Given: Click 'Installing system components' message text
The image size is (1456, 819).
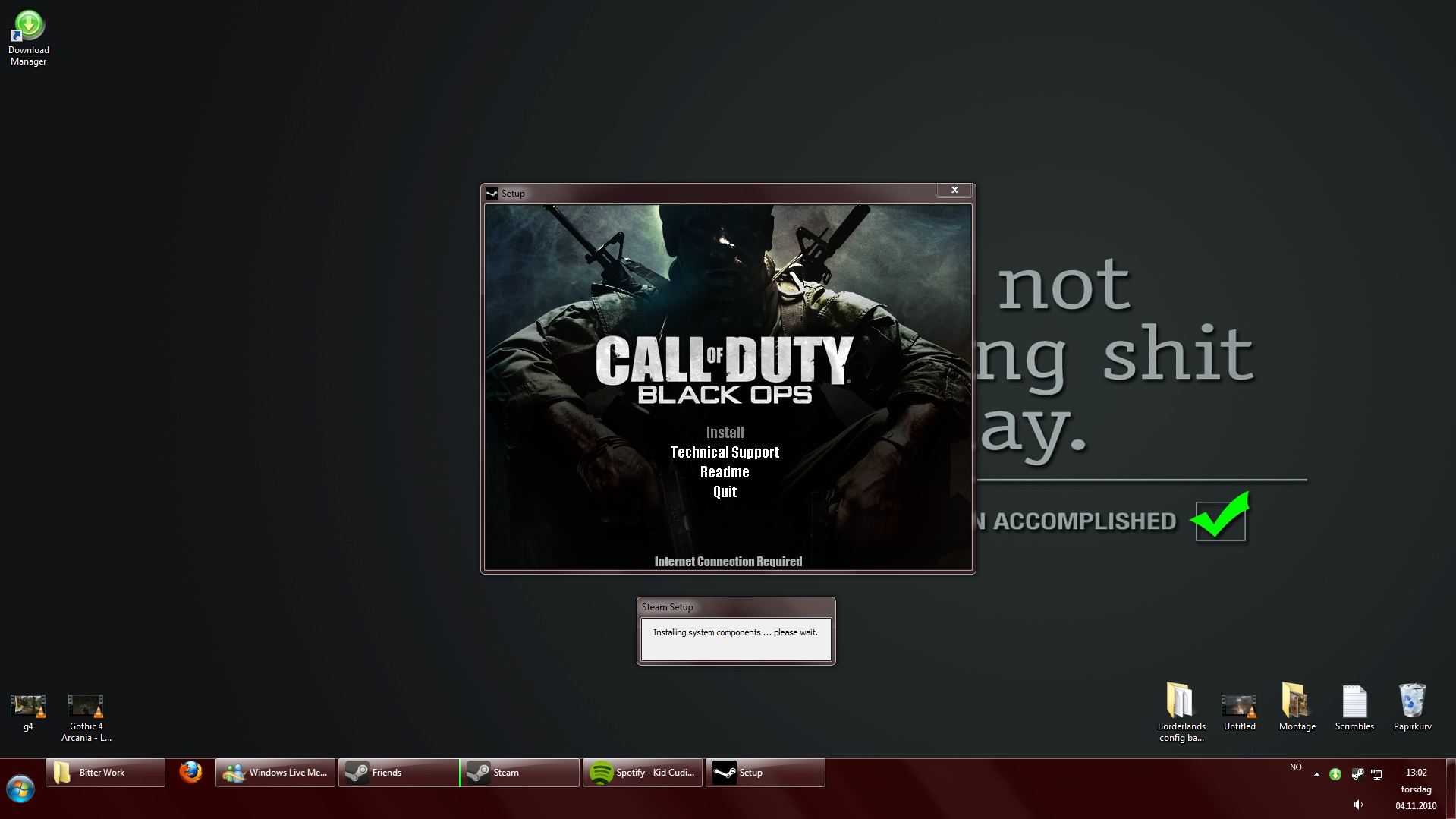Looking at the screenshot, I should pyautogui.click(x=735, y=632).
